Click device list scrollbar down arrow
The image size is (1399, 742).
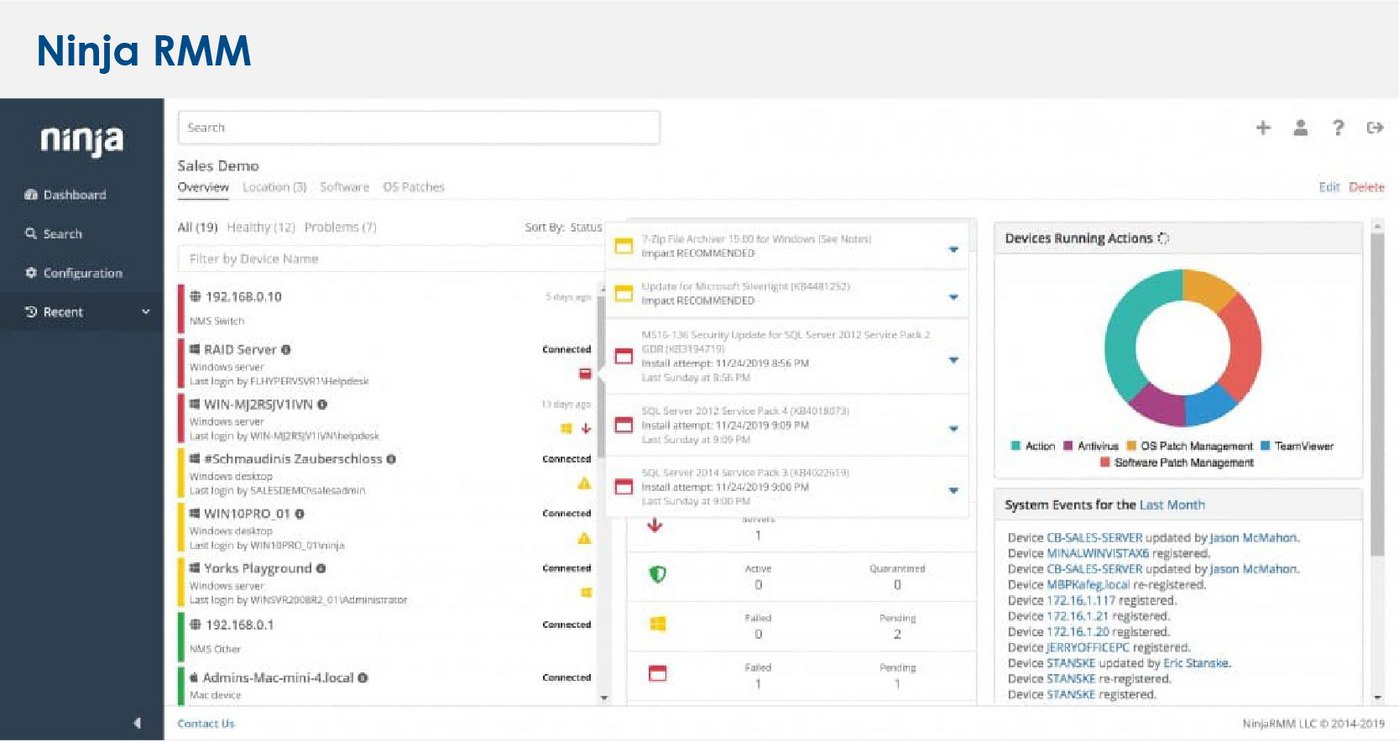pos(603,696)
